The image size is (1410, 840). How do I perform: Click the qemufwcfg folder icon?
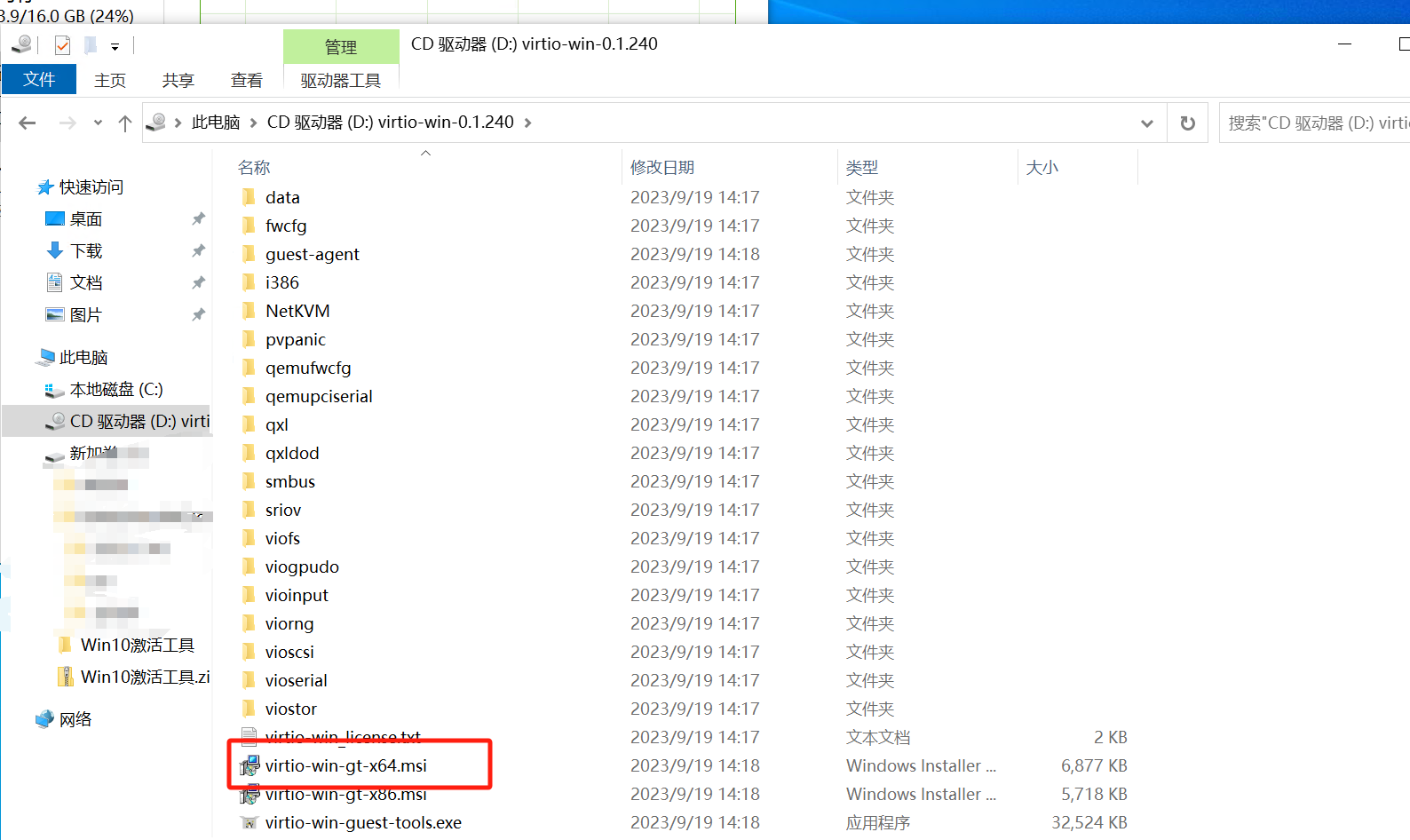point(249,368)
